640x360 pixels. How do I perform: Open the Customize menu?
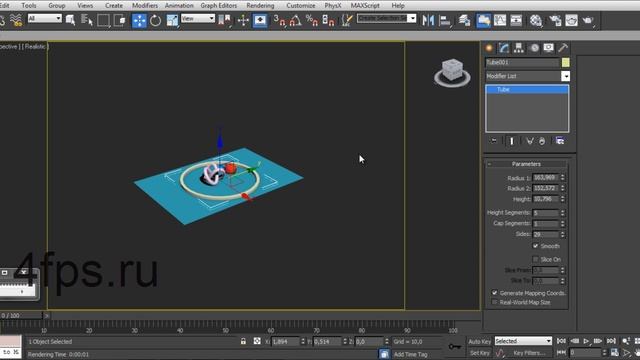300,5
